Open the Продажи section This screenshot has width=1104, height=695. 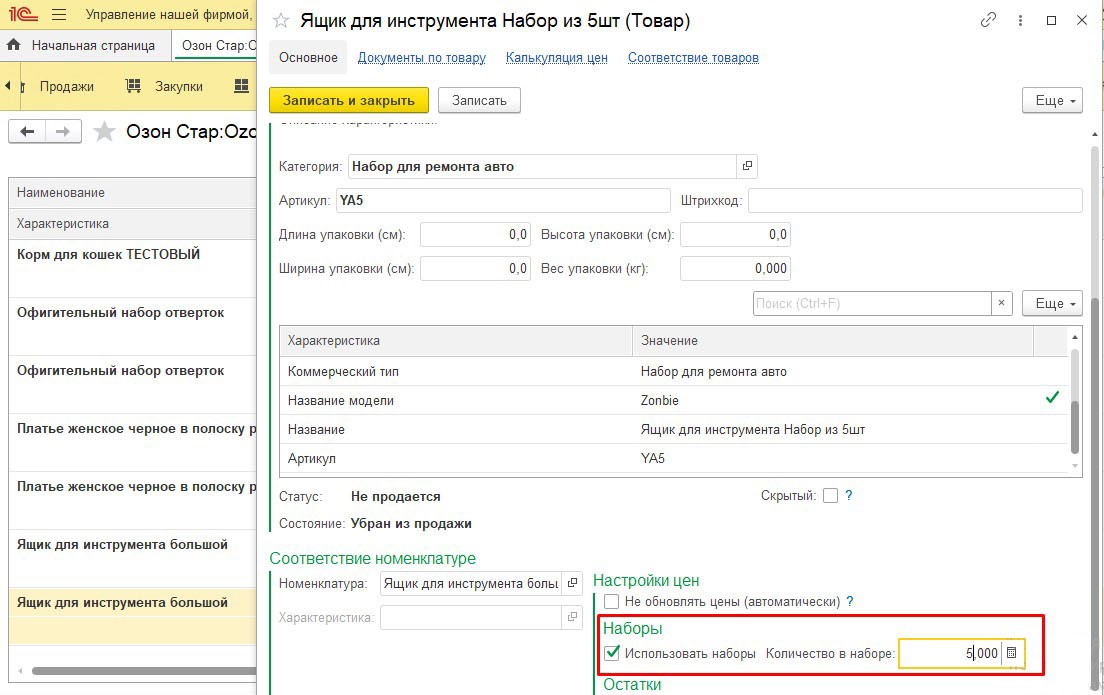click(x=66, y=87)
